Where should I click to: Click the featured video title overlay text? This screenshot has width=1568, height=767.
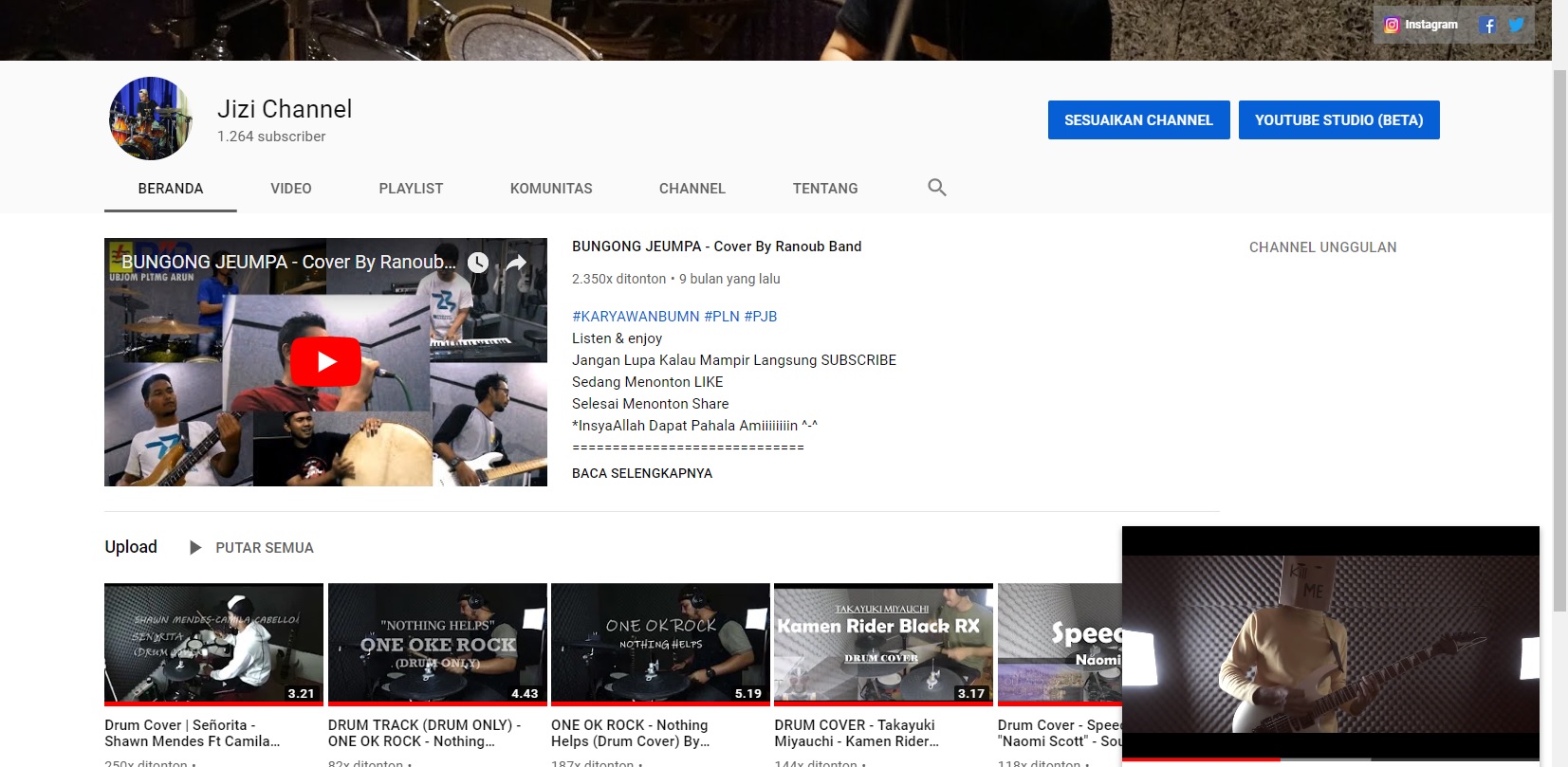[288, 263]
